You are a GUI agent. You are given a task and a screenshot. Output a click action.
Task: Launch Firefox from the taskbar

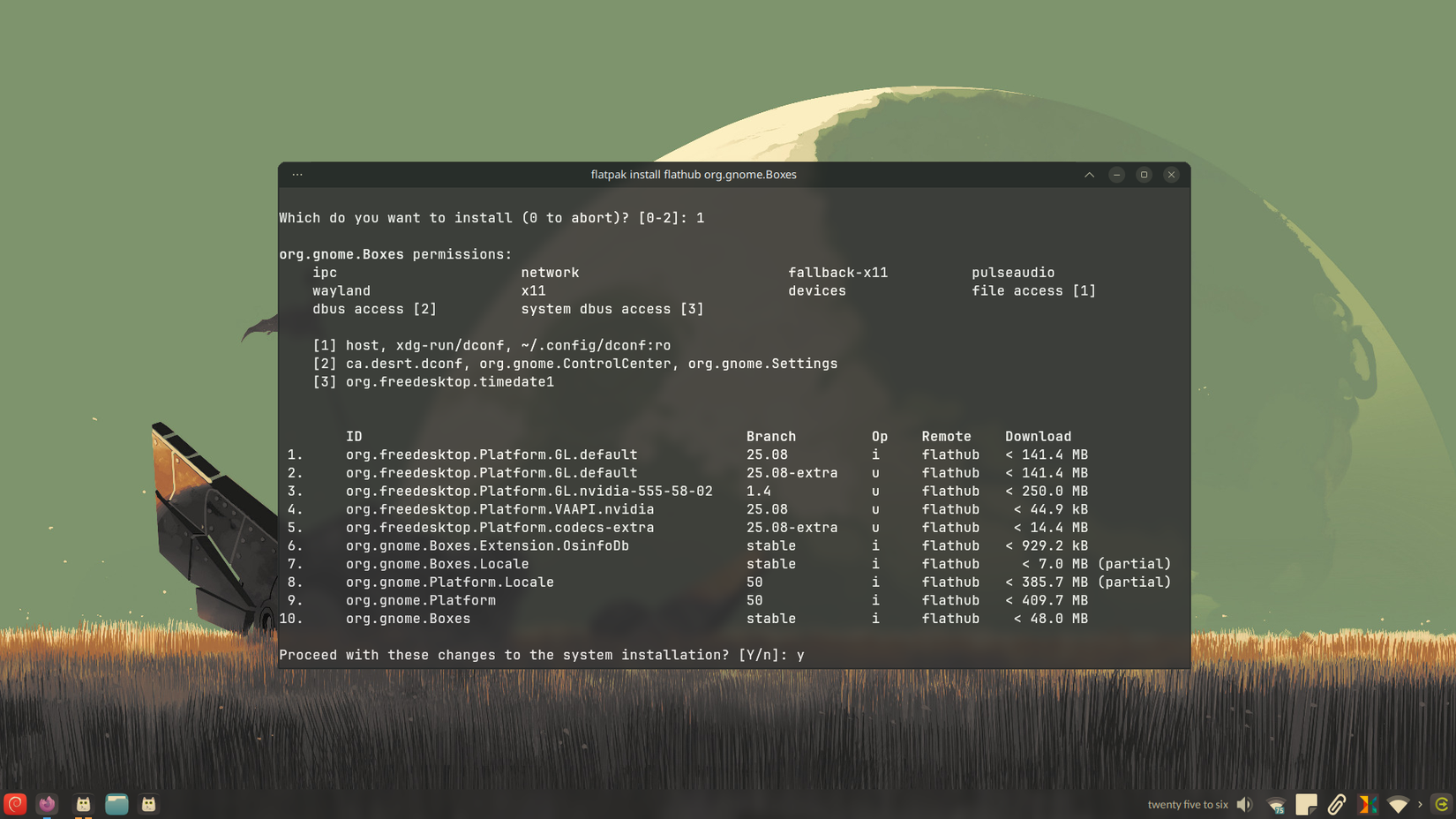point(47,804)
